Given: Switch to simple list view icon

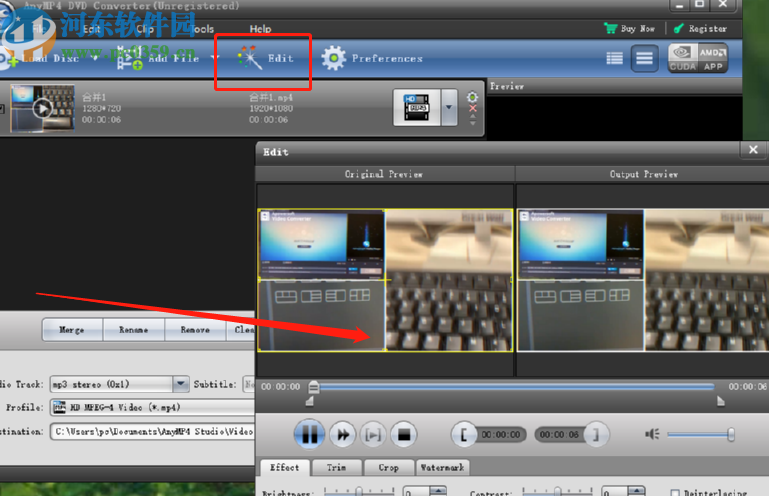Looking at the screenshot, I should (644, 58).
